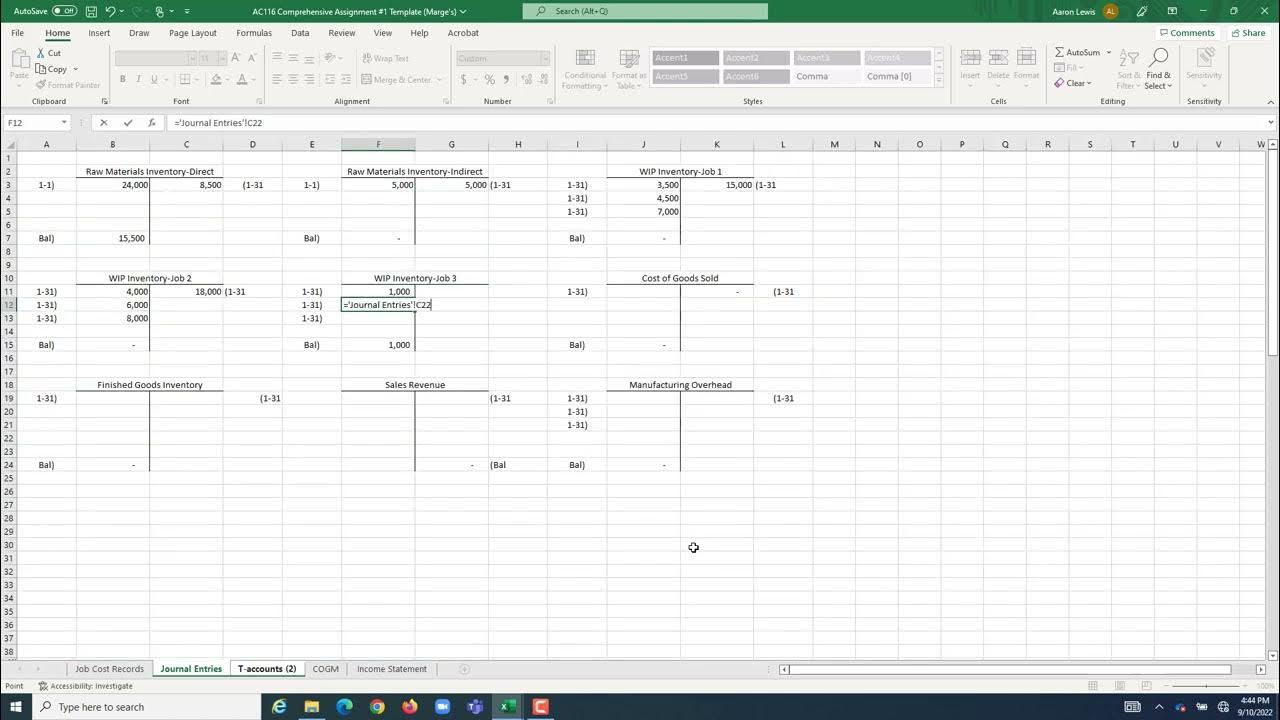Select the View ribbon tab

pos(383,33)
